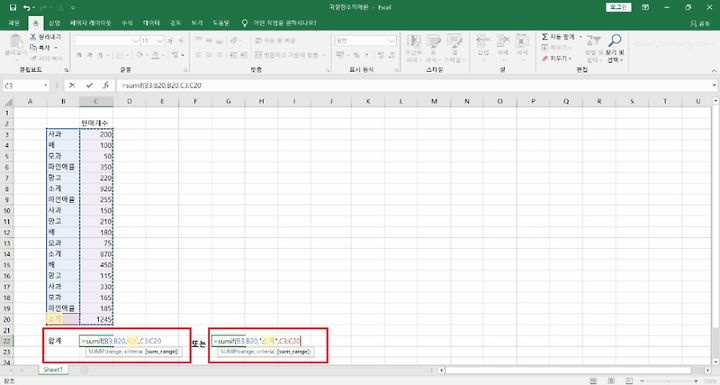Click the Undo arrow icon
The width and height of the screenshot is (720, 385).
(x=27, y=7)
